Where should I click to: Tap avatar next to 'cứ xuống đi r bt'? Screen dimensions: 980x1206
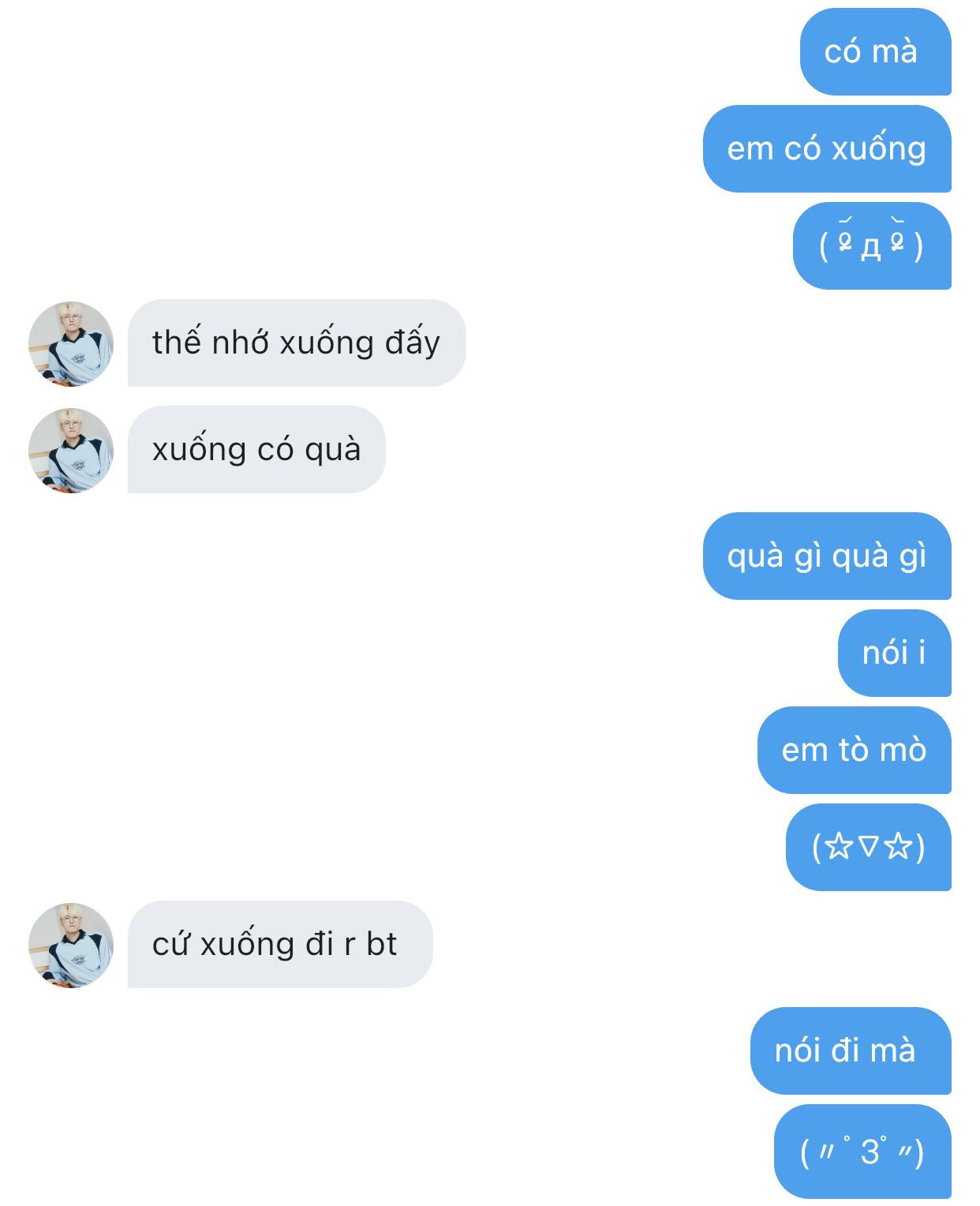click(71, 946)
